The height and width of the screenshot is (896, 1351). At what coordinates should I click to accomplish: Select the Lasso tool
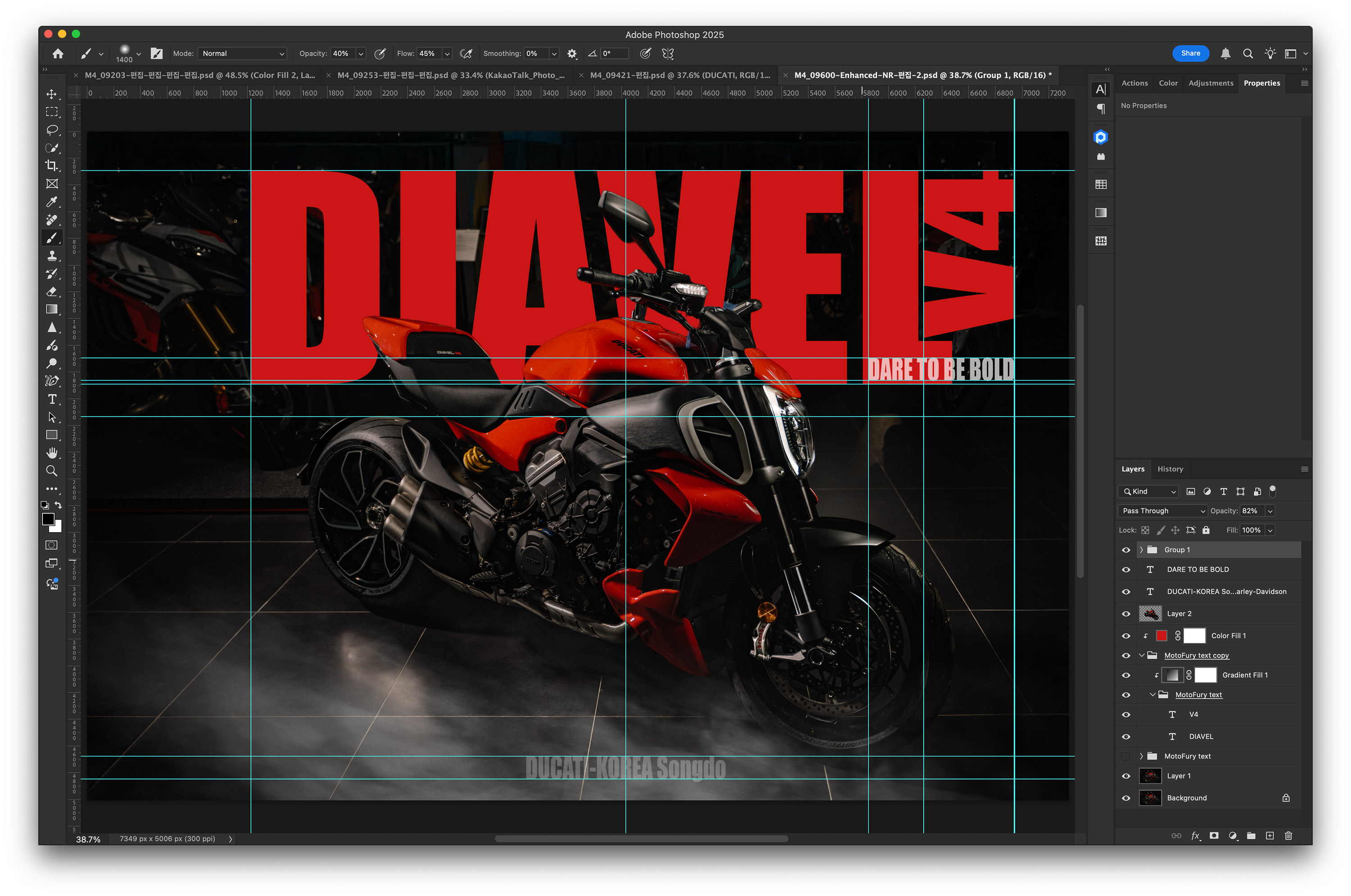[52, 130]
